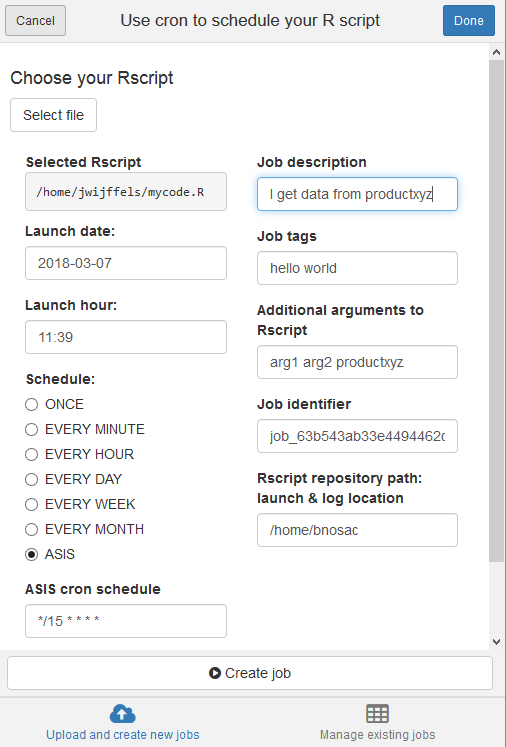Click the Cancel button
Screen dimensions: 506x747
[35, 20]
